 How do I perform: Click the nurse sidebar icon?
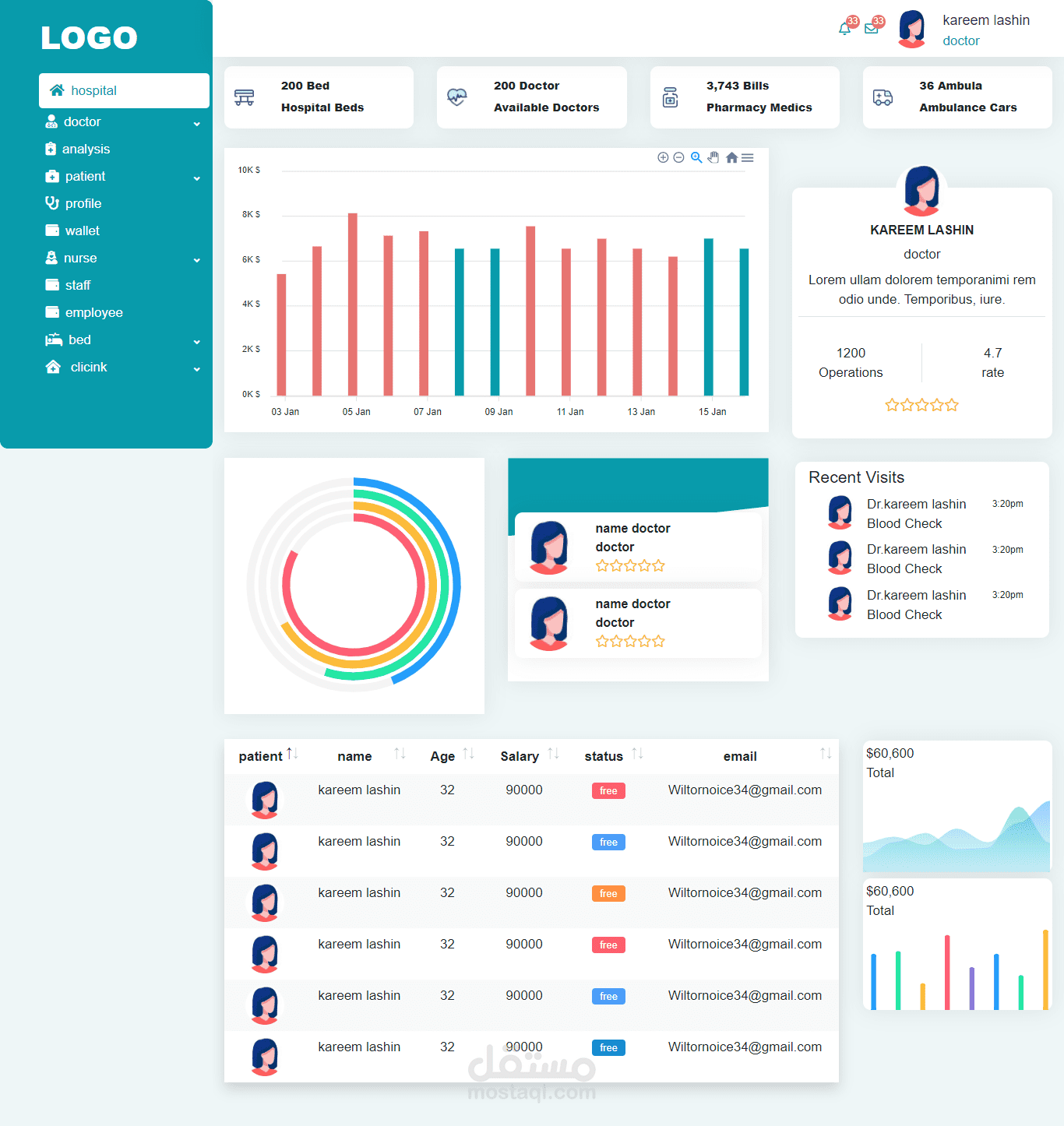coord(51,258)
